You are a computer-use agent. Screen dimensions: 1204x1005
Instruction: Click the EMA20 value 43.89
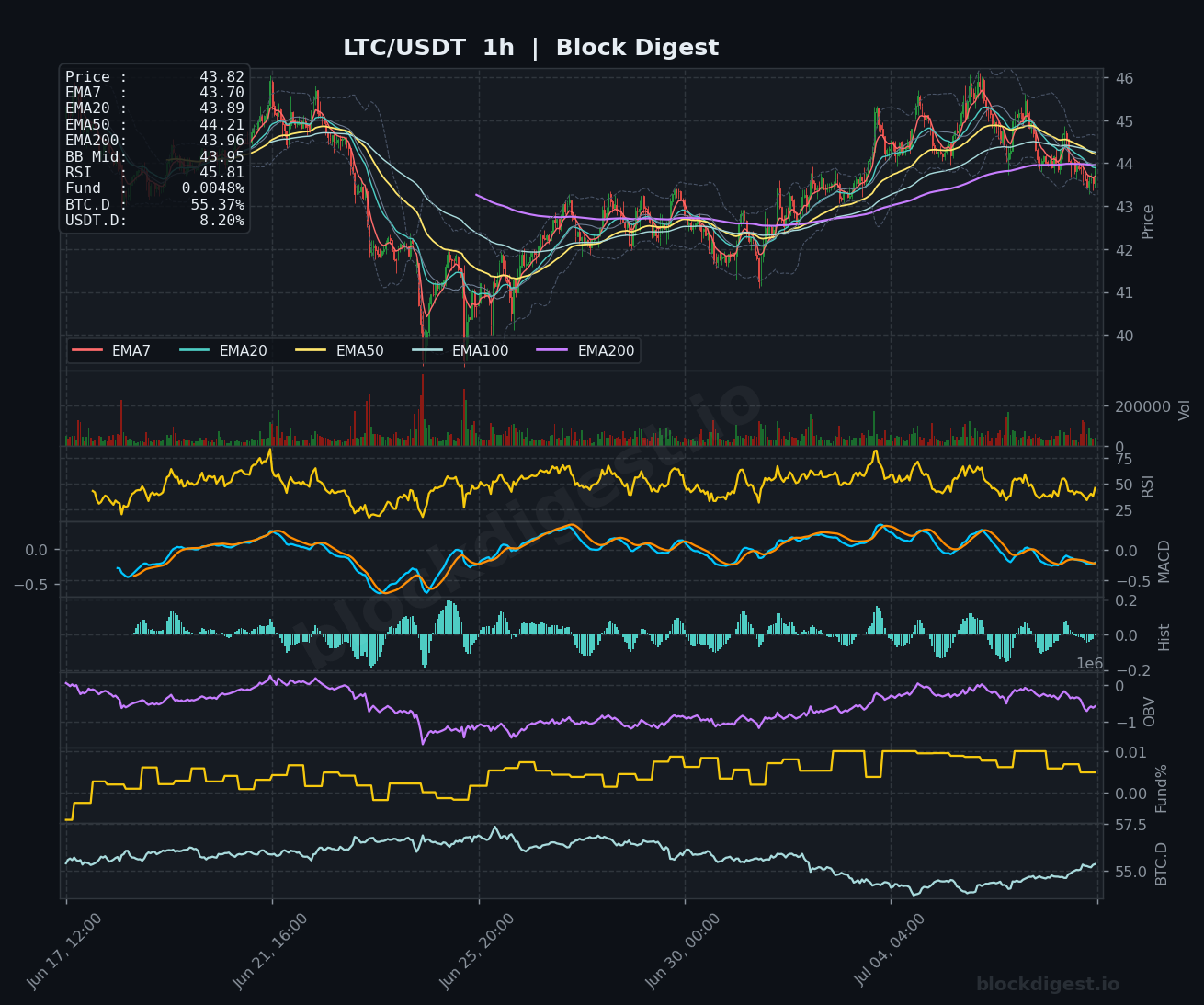(221, 108)
